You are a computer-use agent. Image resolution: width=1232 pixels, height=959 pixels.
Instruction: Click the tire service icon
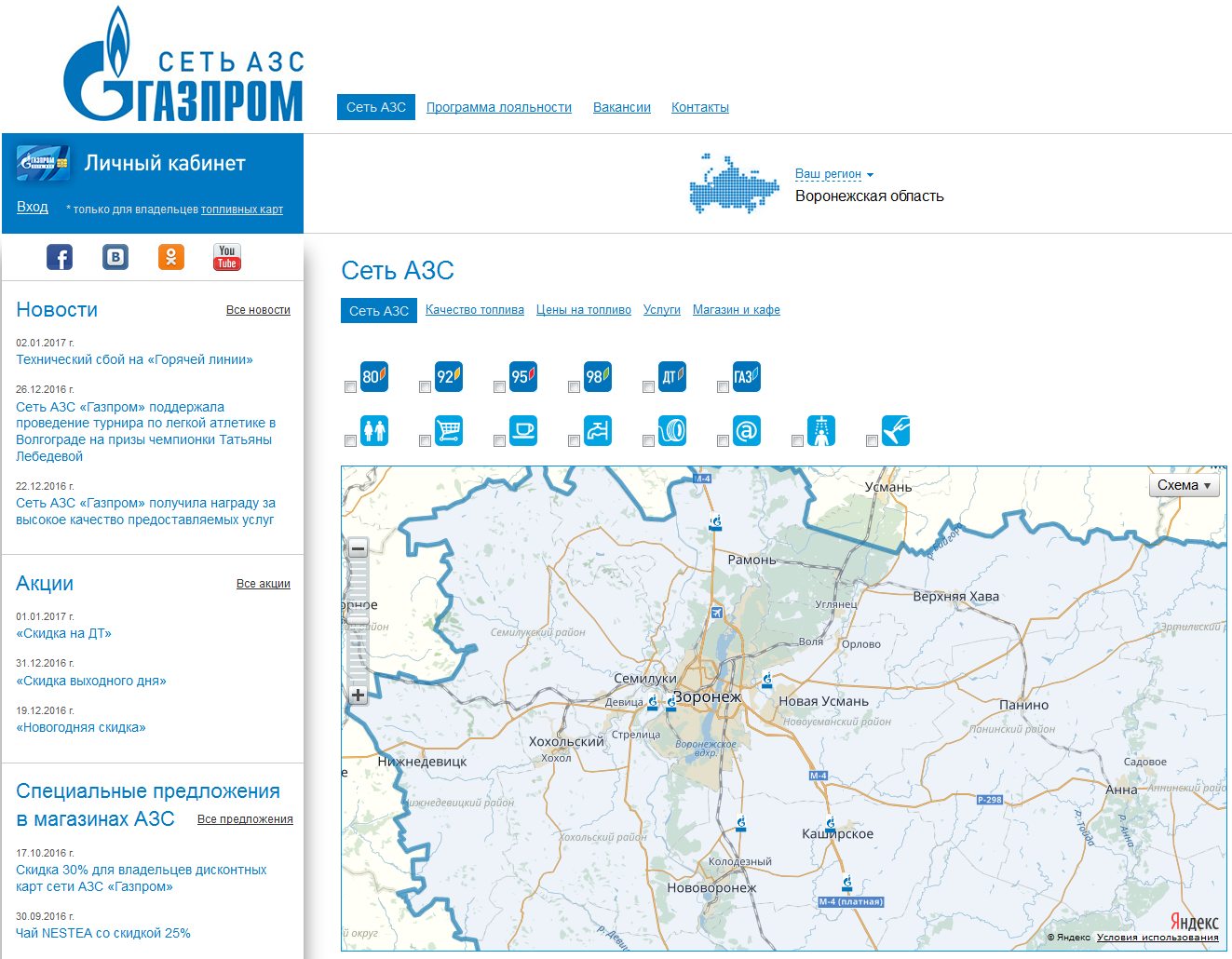pos(672,430)
